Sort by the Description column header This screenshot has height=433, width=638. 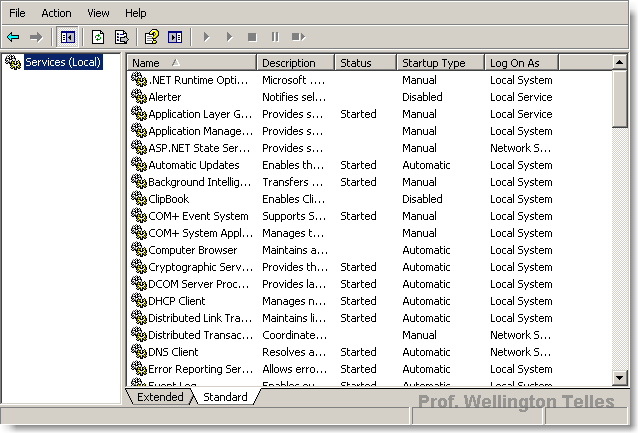click(296, 63)
